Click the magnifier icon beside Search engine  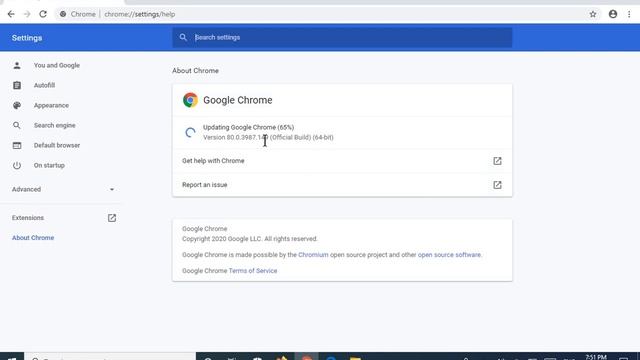click(17, 125)
